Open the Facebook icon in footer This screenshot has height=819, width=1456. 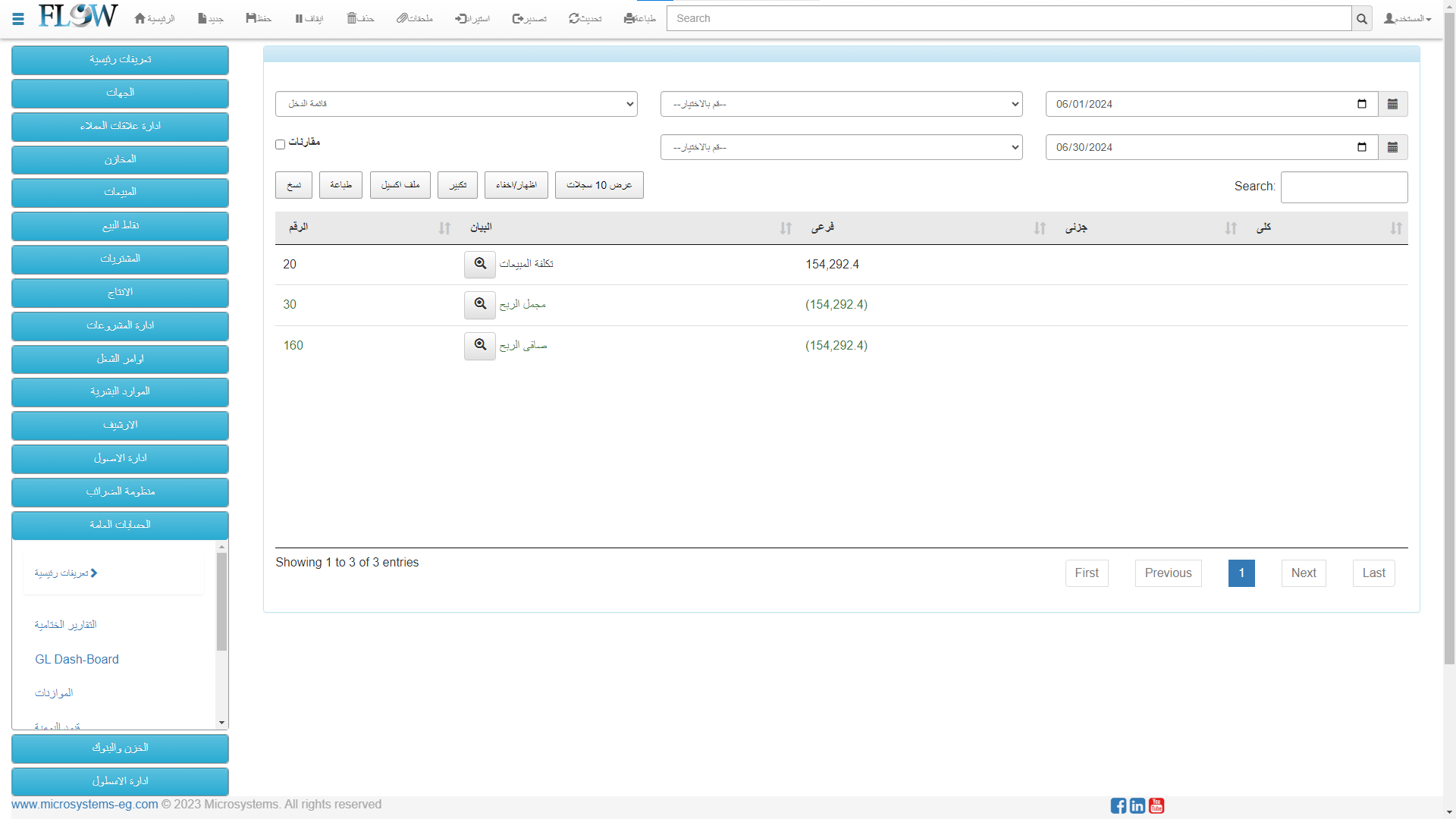[1118, 805]
